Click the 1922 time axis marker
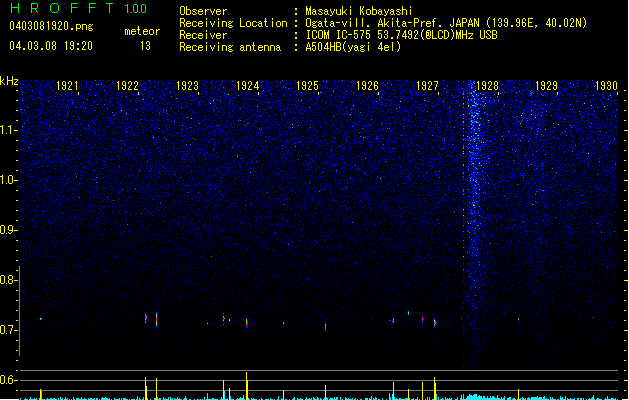 click(127, 86)
